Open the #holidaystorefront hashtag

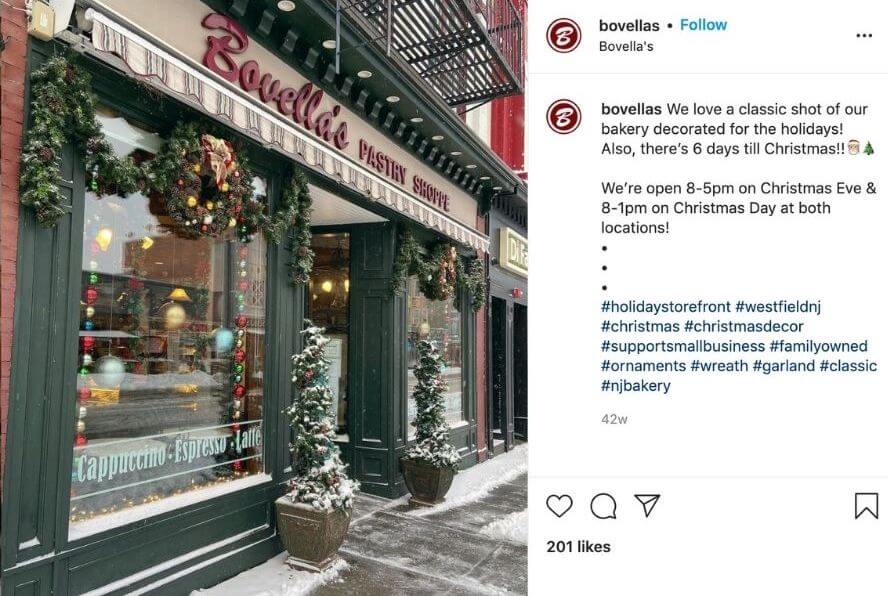point(666,307)
